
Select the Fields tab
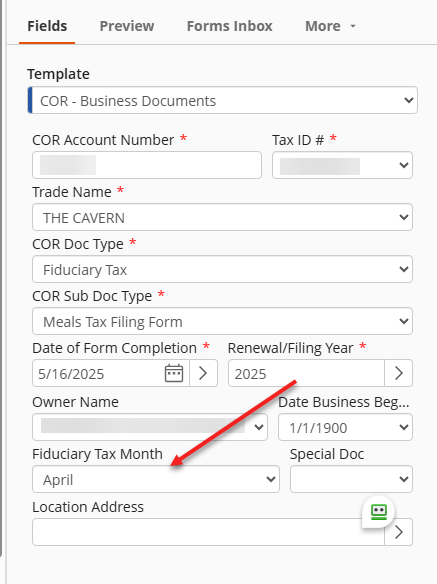pyautogui.click(x=47, y=26)
